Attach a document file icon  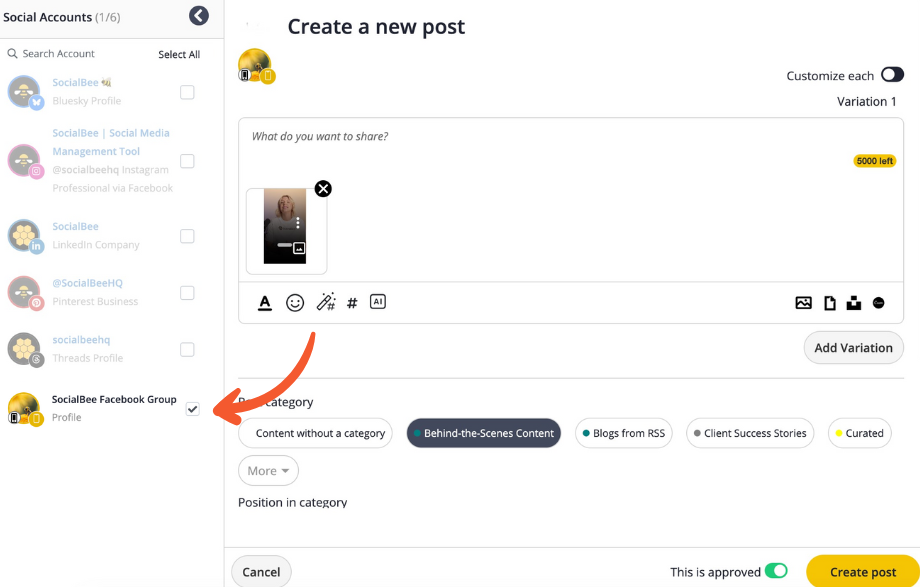[x=829, y=303]
